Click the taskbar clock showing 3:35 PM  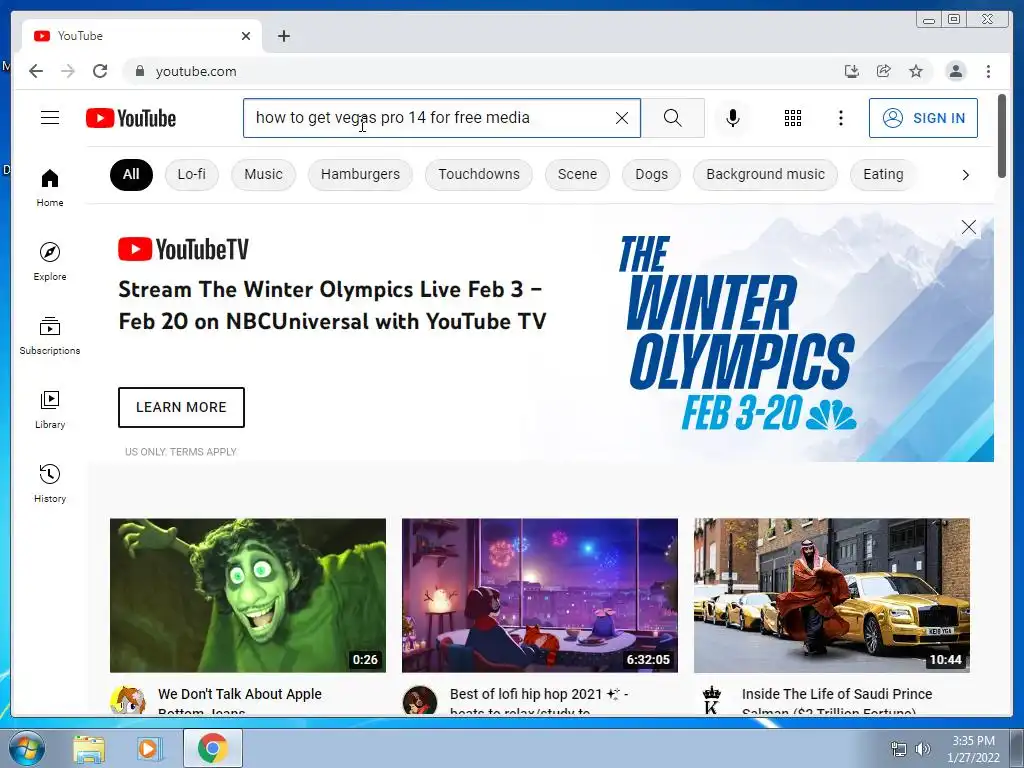coord(973,749)
